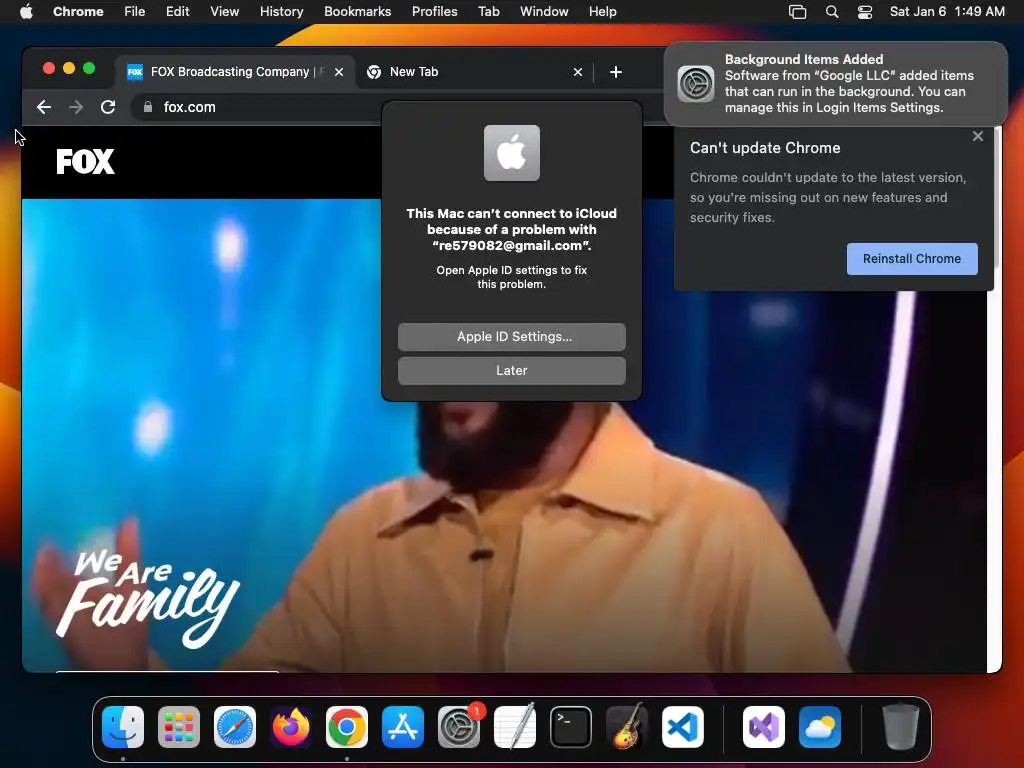Open GarageBand from the dock
The width and height of the screenshot is (1024, 768).
[x=627, y=726]
